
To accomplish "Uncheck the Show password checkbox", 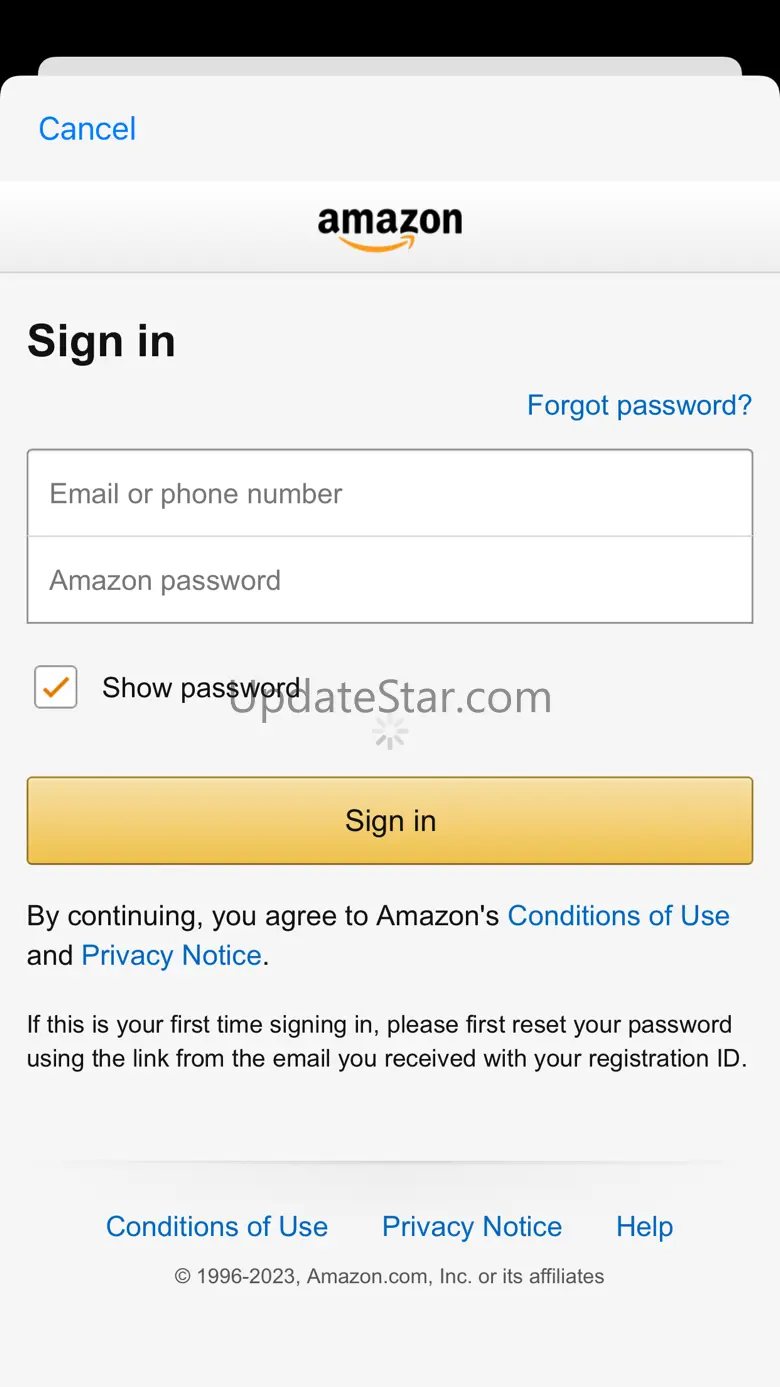I will tap(56, 687).
